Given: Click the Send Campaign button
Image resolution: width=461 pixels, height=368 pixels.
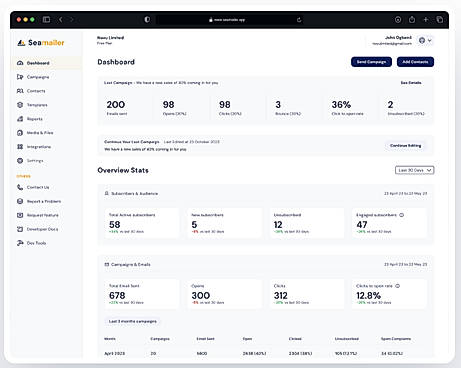Looking at the screenshot, I should point(371,62).
